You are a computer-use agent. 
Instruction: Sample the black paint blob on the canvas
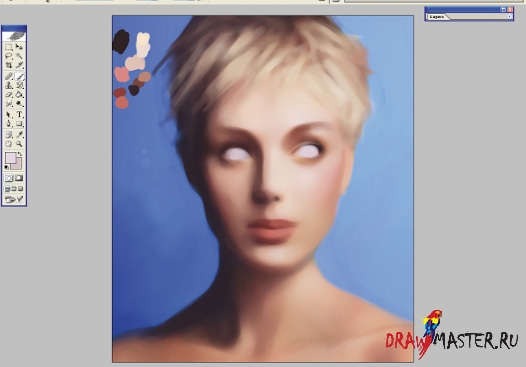point(121,42)
